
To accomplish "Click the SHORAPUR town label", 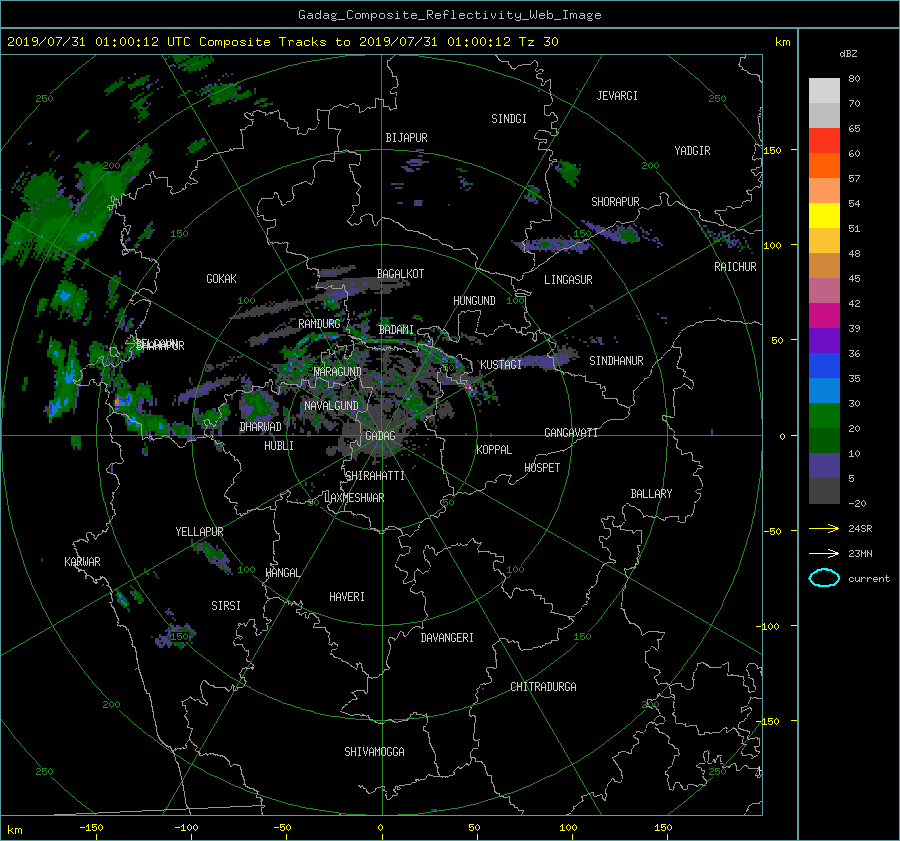I will [615, 202].
